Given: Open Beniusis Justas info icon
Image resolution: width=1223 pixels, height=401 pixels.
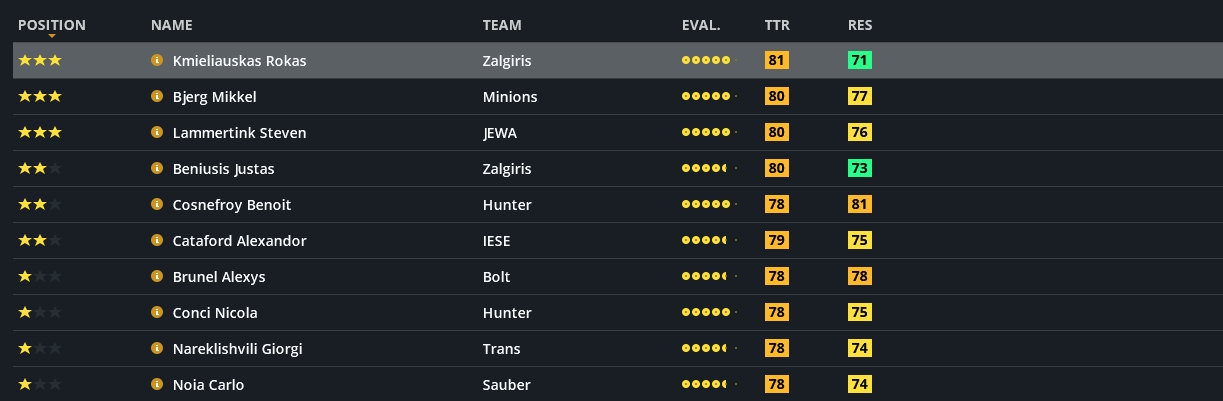Looking at the screenshot, I should 157,169.
